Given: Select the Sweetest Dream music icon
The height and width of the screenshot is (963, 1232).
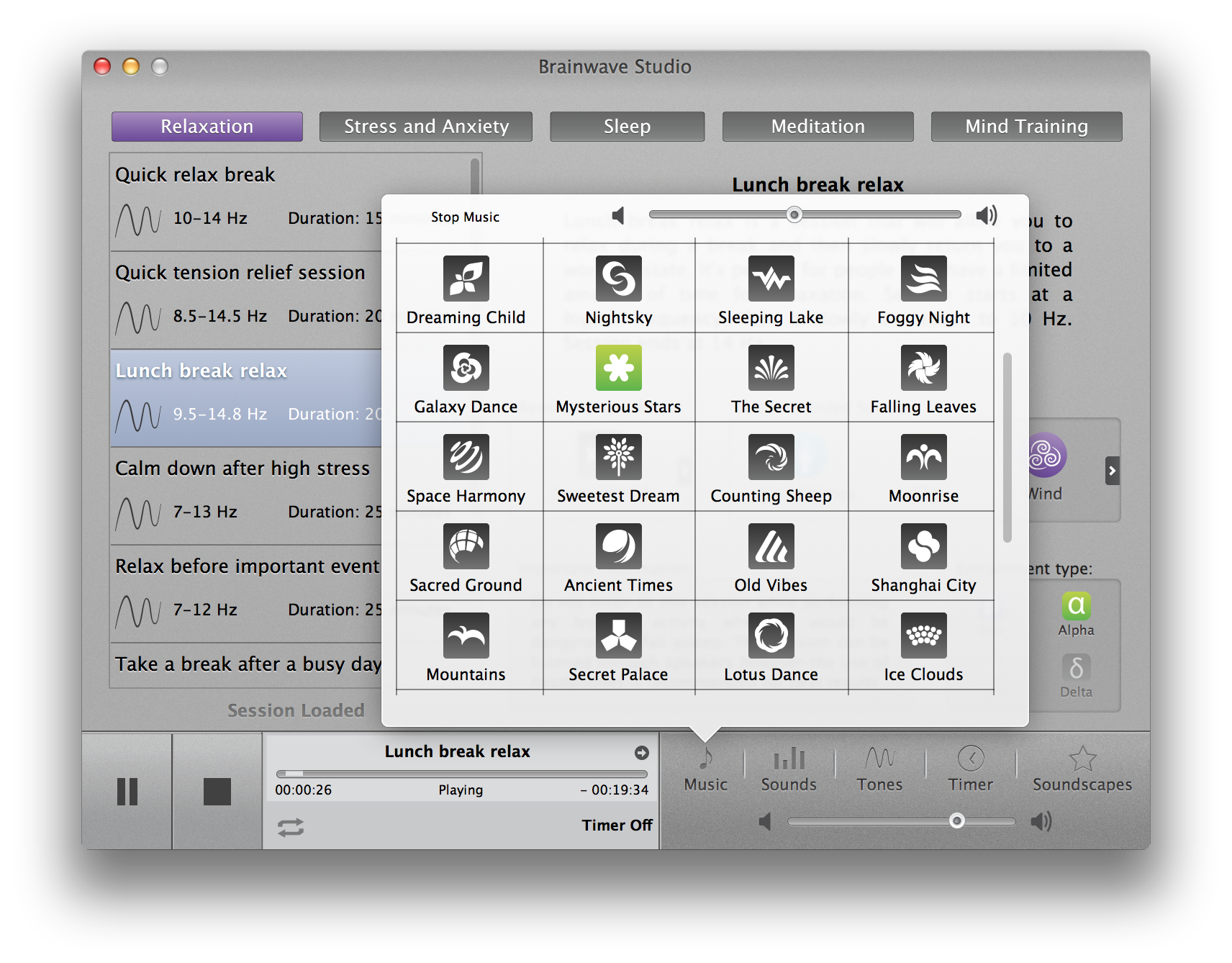Looking at the screenshot, I should [618, 457].
